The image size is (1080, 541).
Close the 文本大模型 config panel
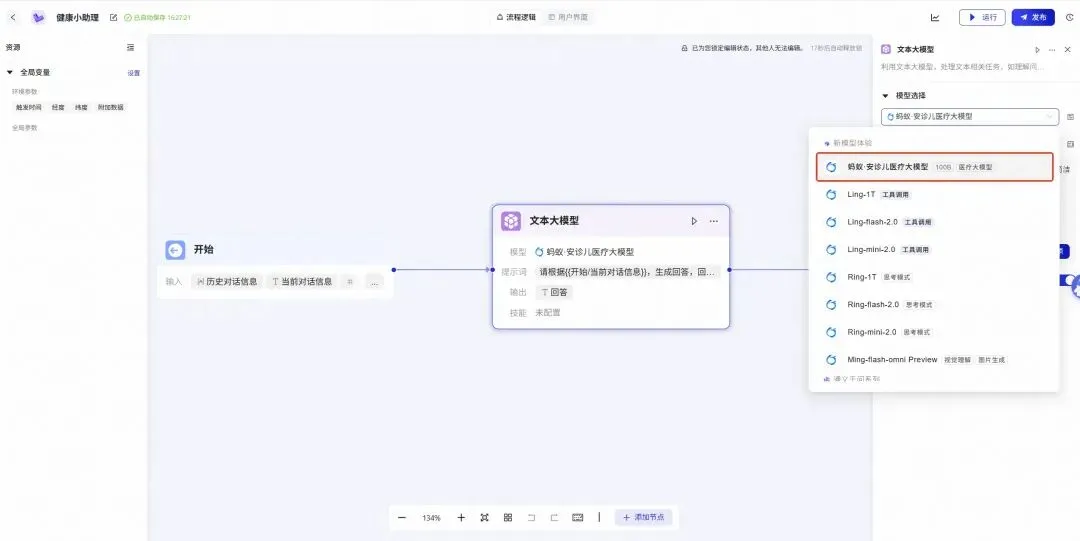pyautogui.click(x=1068, y=50)
